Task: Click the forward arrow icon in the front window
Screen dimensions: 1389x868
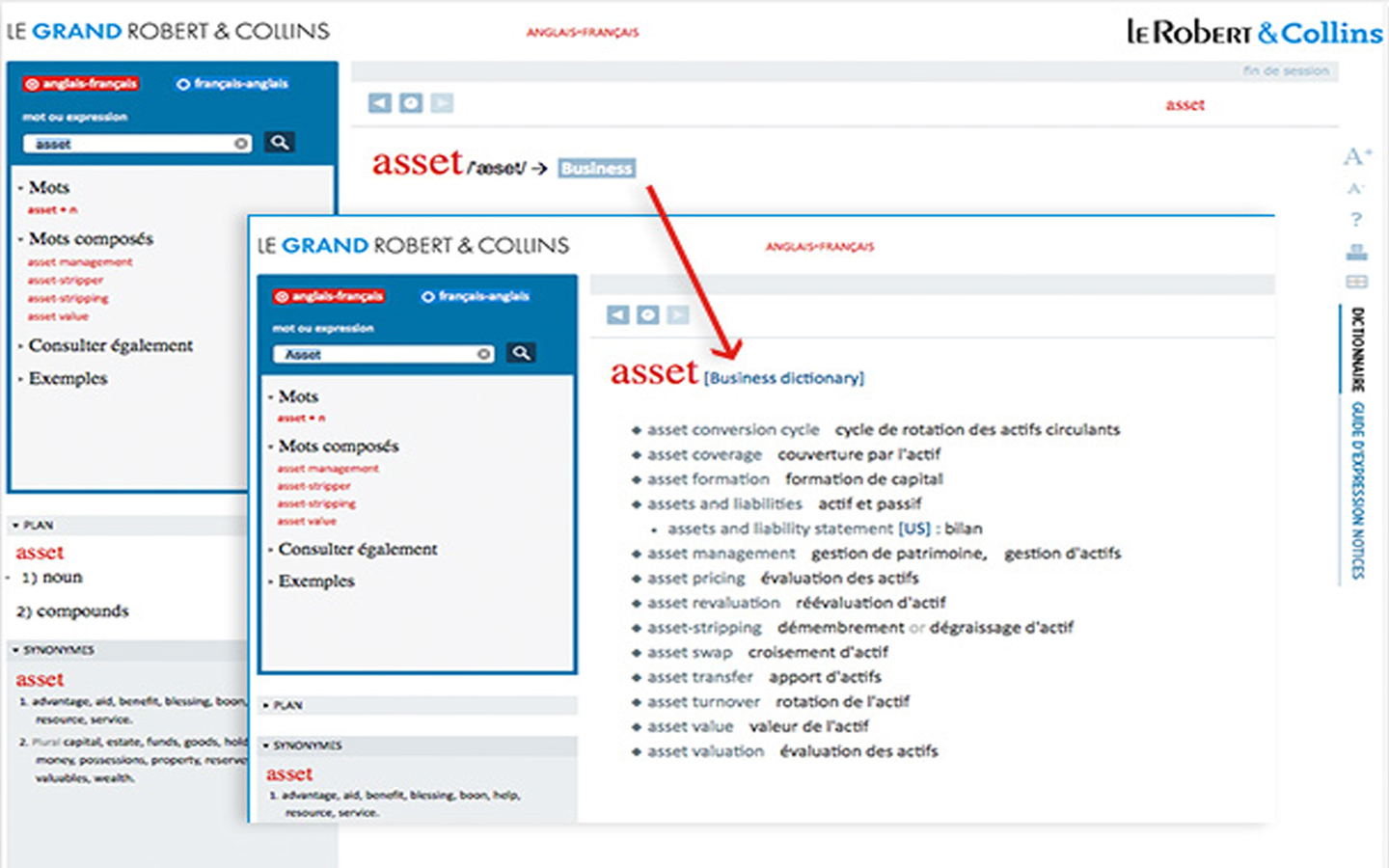Action: pyautogui.click(x=678, y=314)
